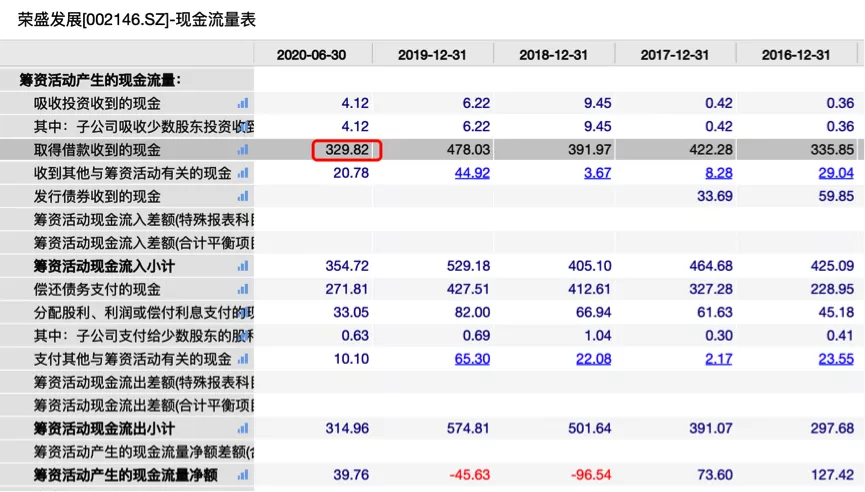Open chart icon for 筹资活动现金流出小计 row
This screenshot has width=865, height=492.
click(x=243, y=428)
